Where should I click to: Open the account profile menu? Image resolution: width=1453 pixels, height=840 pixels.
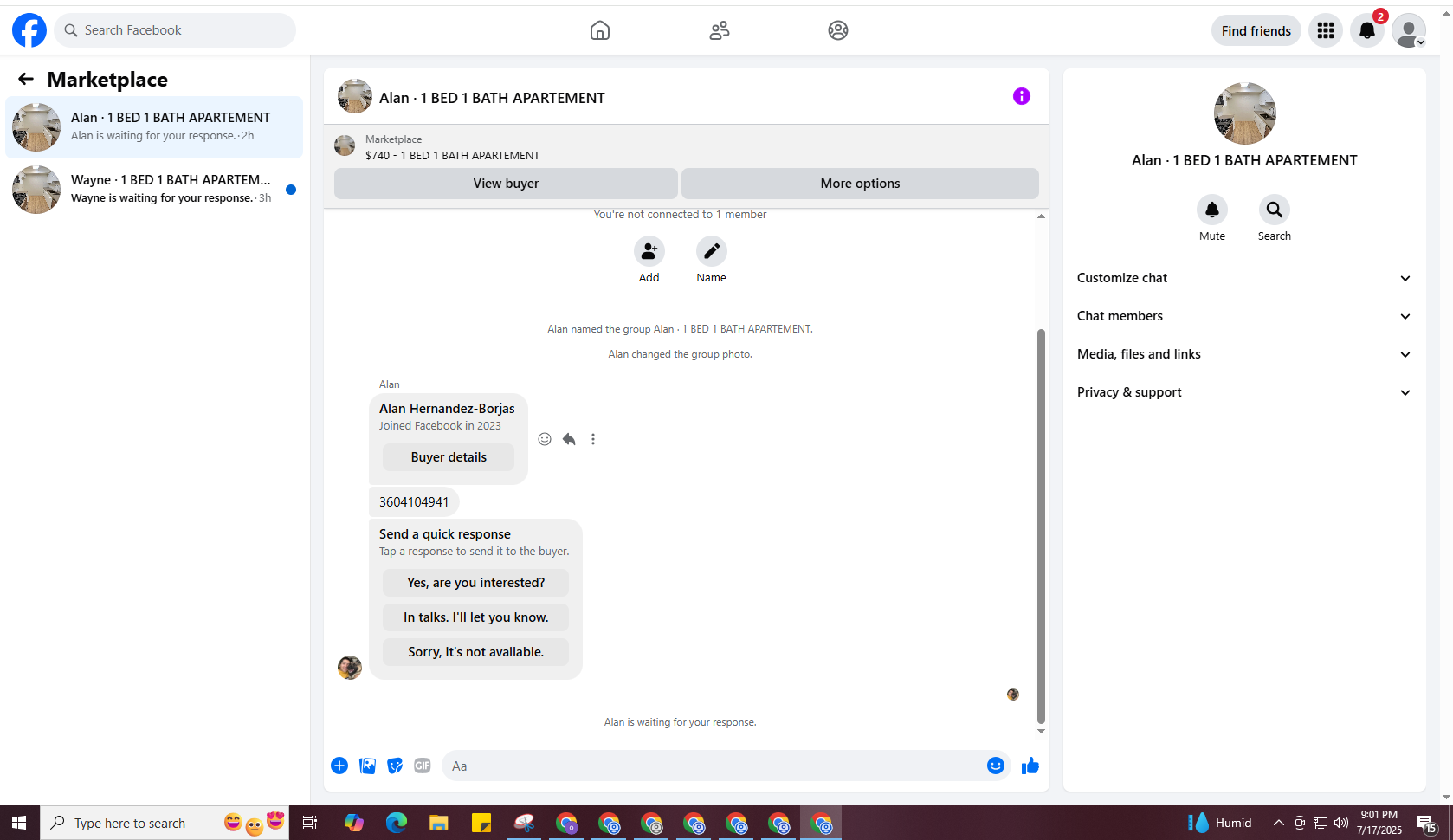pos(1409,30)
